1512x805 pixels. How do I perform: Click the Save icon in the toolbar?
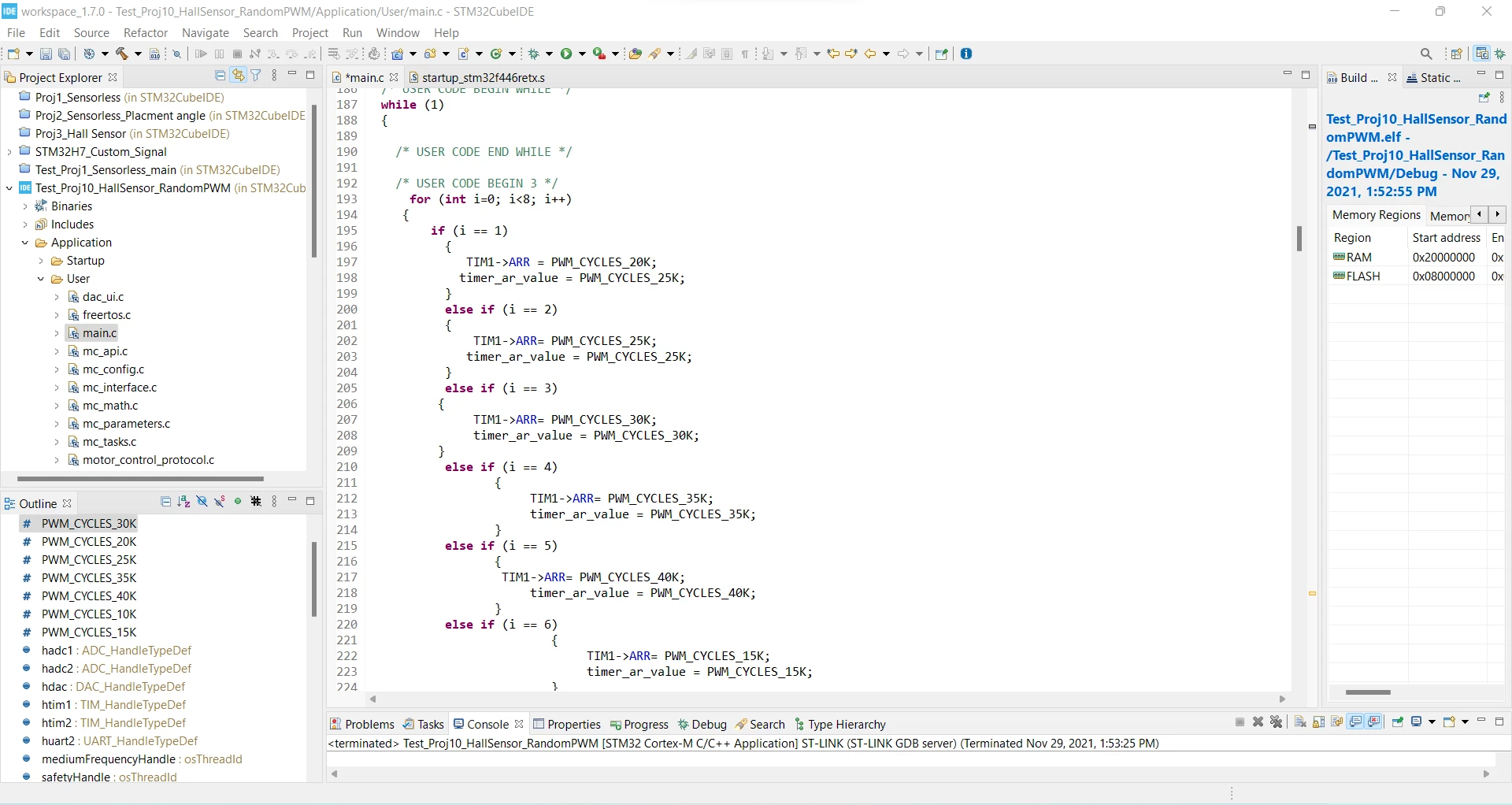coord(46,54)
